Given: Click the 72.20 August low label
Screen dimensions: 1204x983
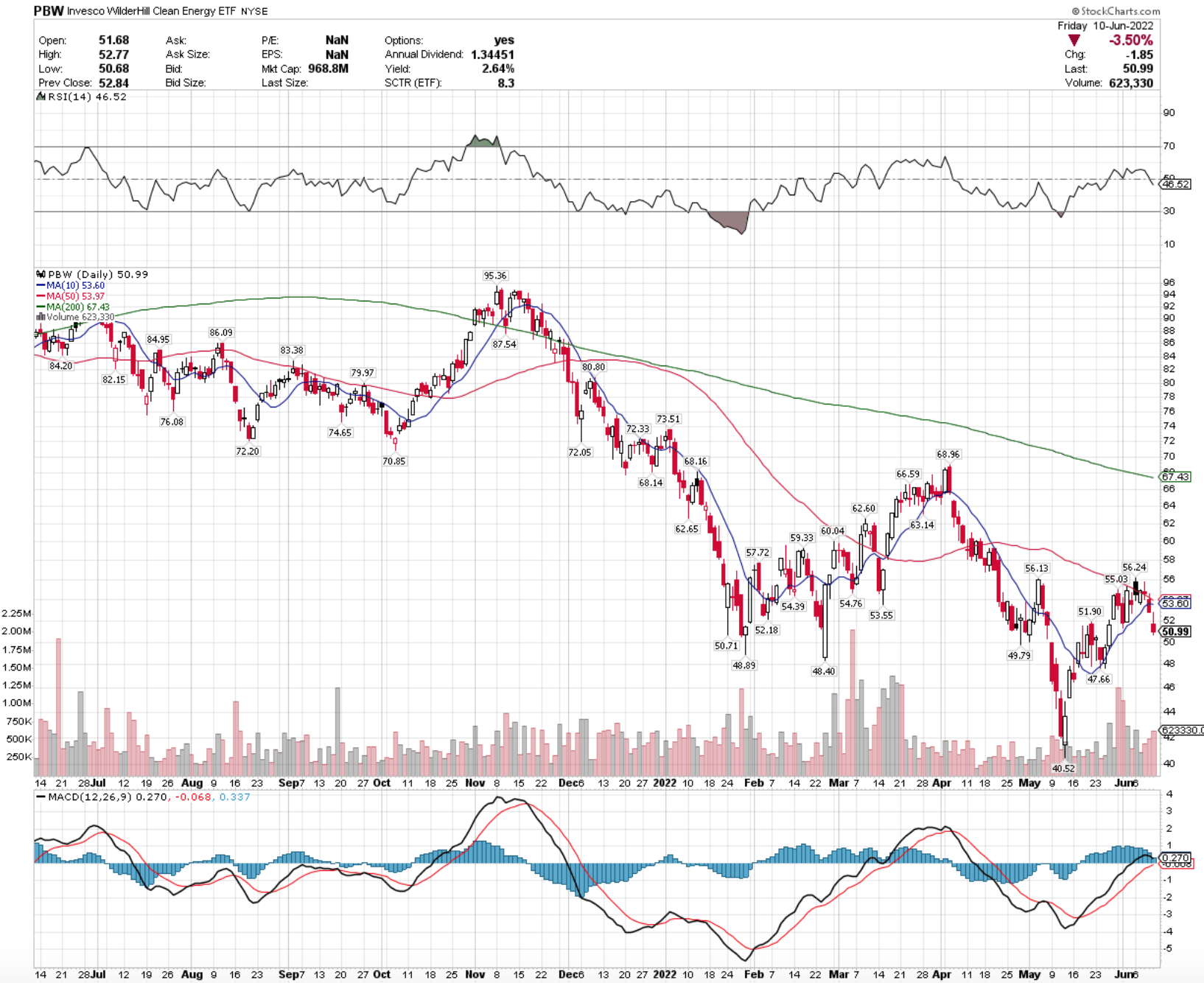Looking at the screenshot, I should (248, 451).
